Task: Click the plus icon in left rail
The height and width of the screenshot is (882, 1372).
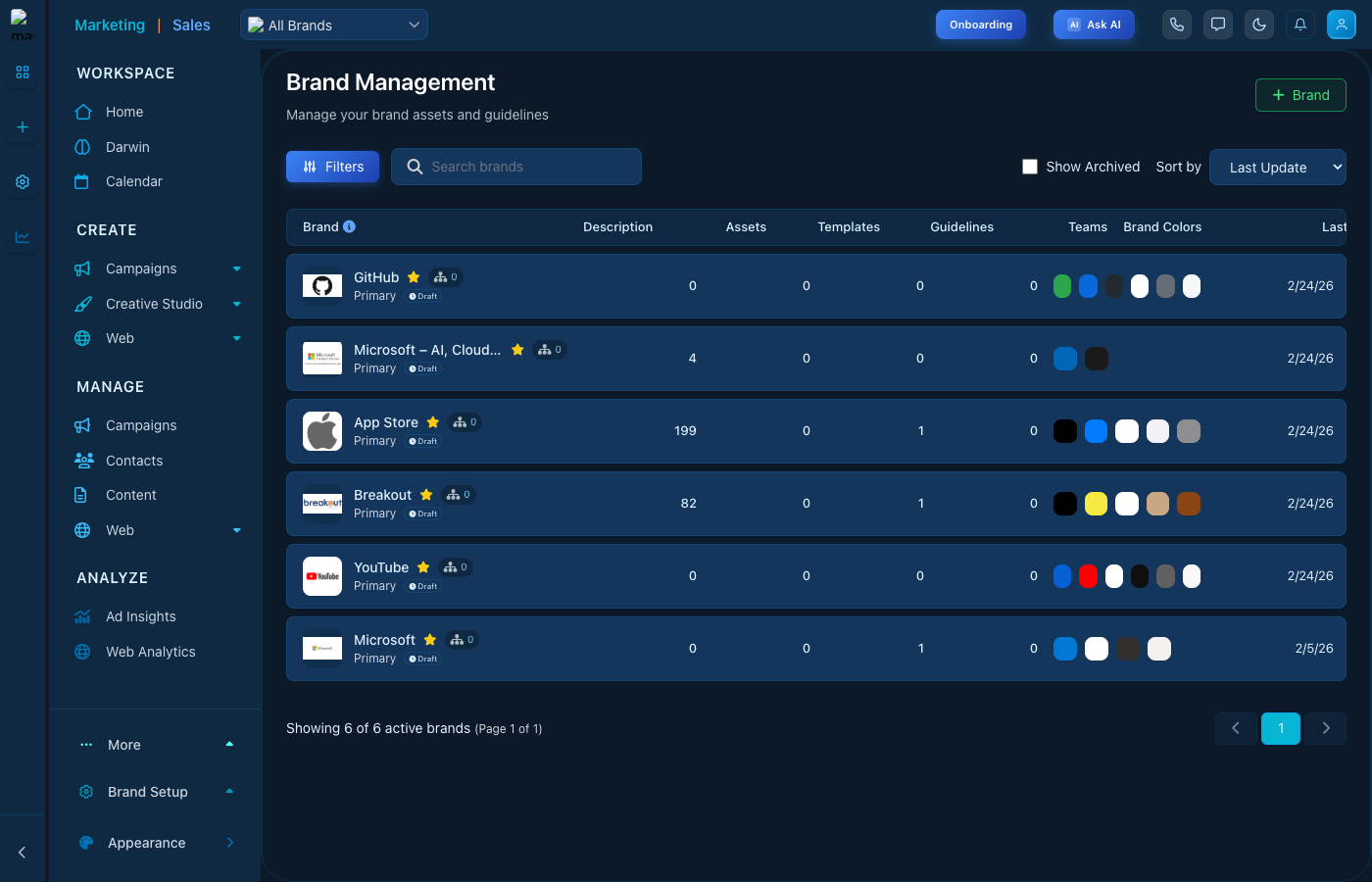Action: 23,127
